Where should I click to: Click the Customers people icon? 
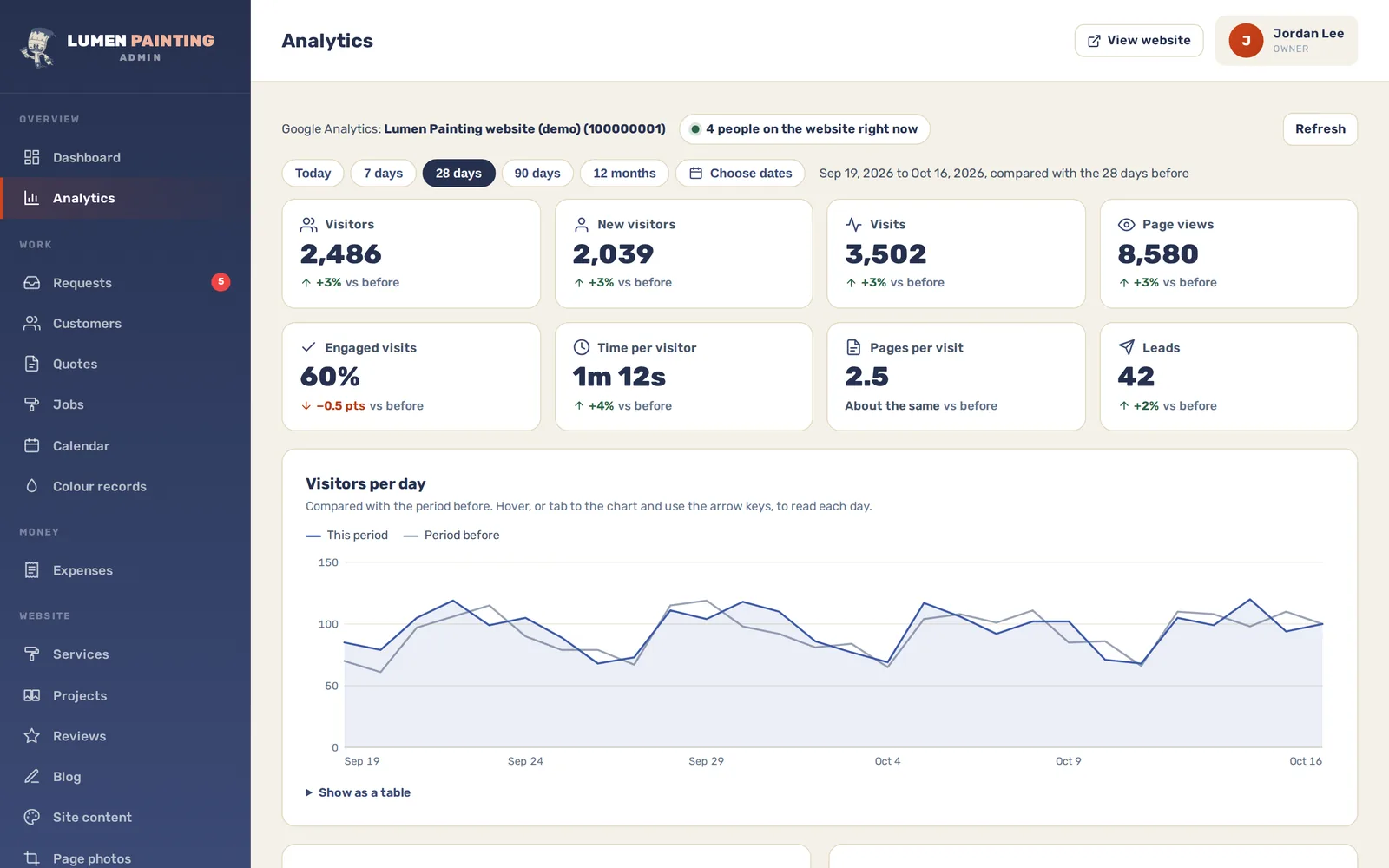click(x=32, y=323)
